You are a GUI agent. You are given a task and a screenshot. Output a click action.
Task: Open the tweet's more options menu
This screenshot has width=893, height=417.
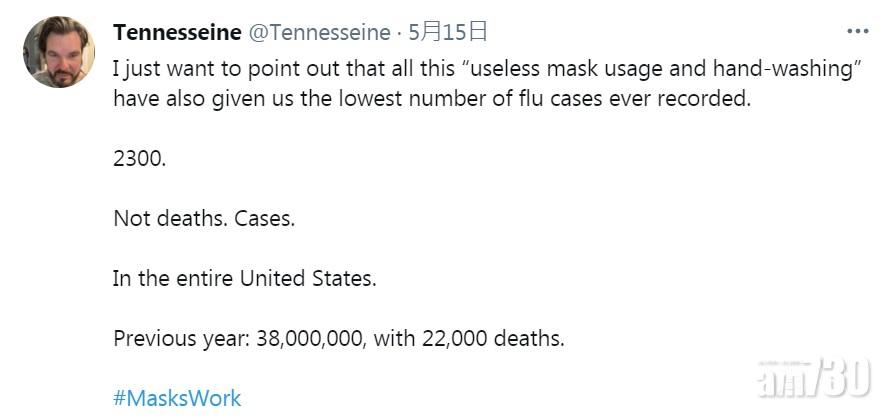coord(857,32)
